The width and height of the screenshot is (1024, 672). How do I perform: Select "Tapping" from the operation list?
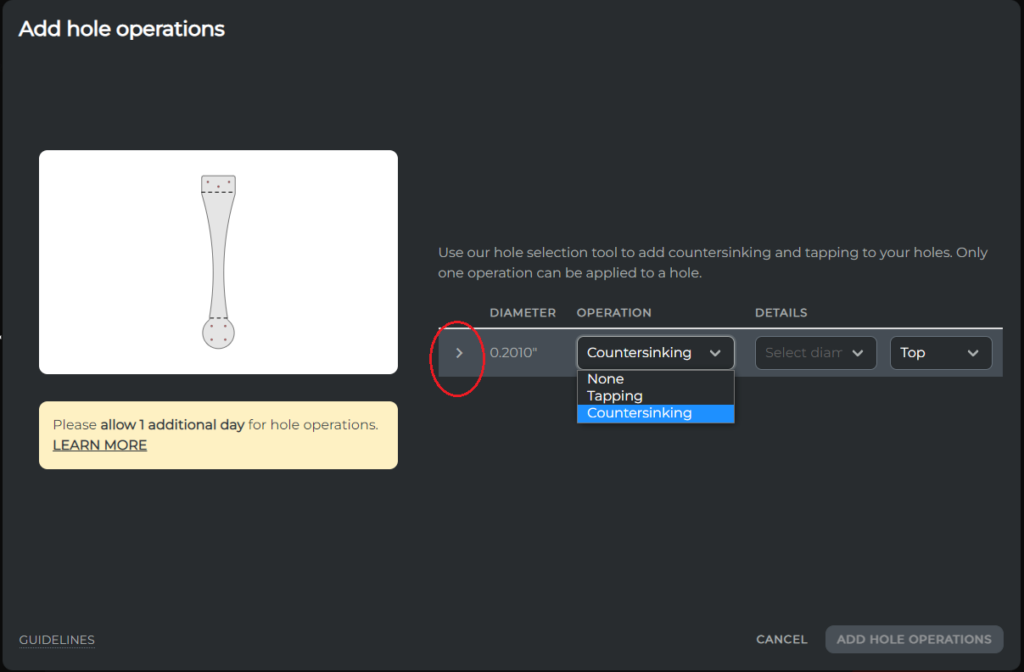[614, 395]
